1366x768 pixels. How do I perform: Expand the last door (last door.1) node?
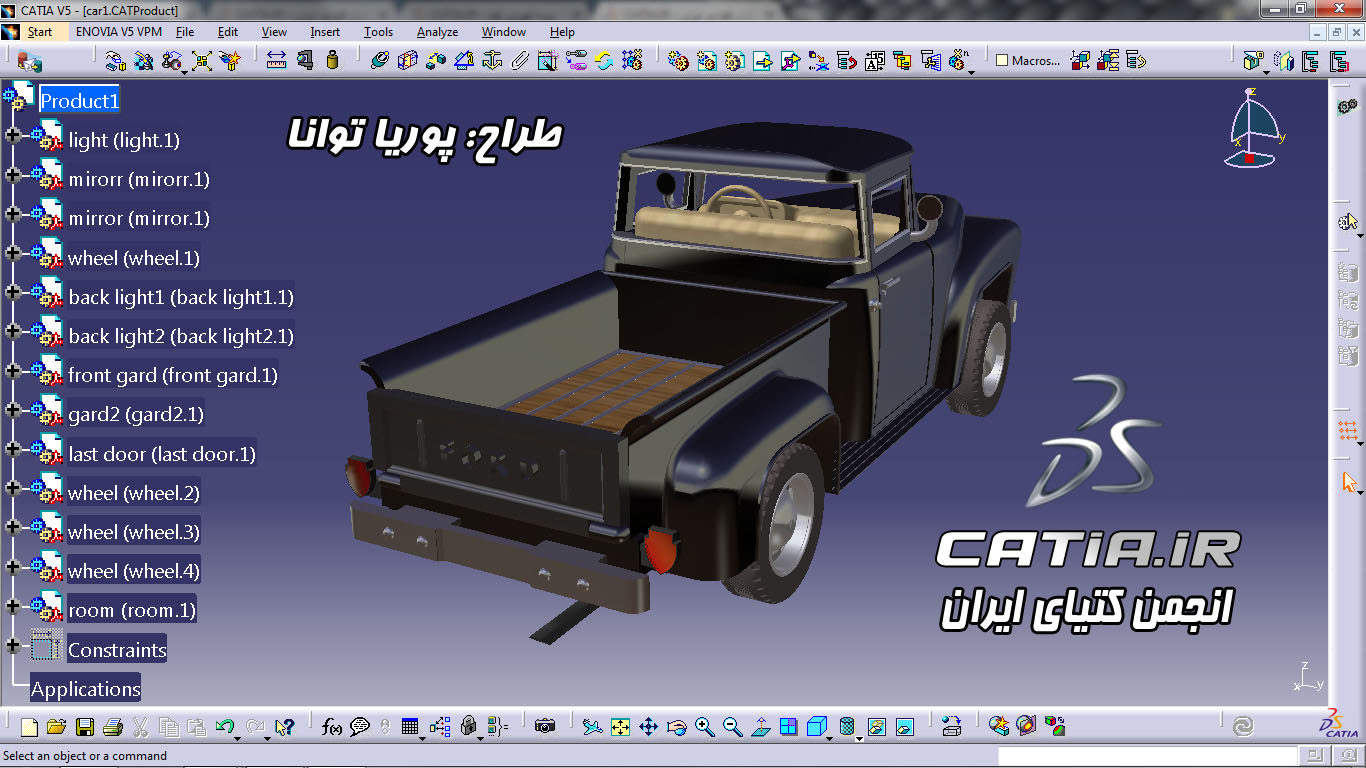tap(13, 448)
